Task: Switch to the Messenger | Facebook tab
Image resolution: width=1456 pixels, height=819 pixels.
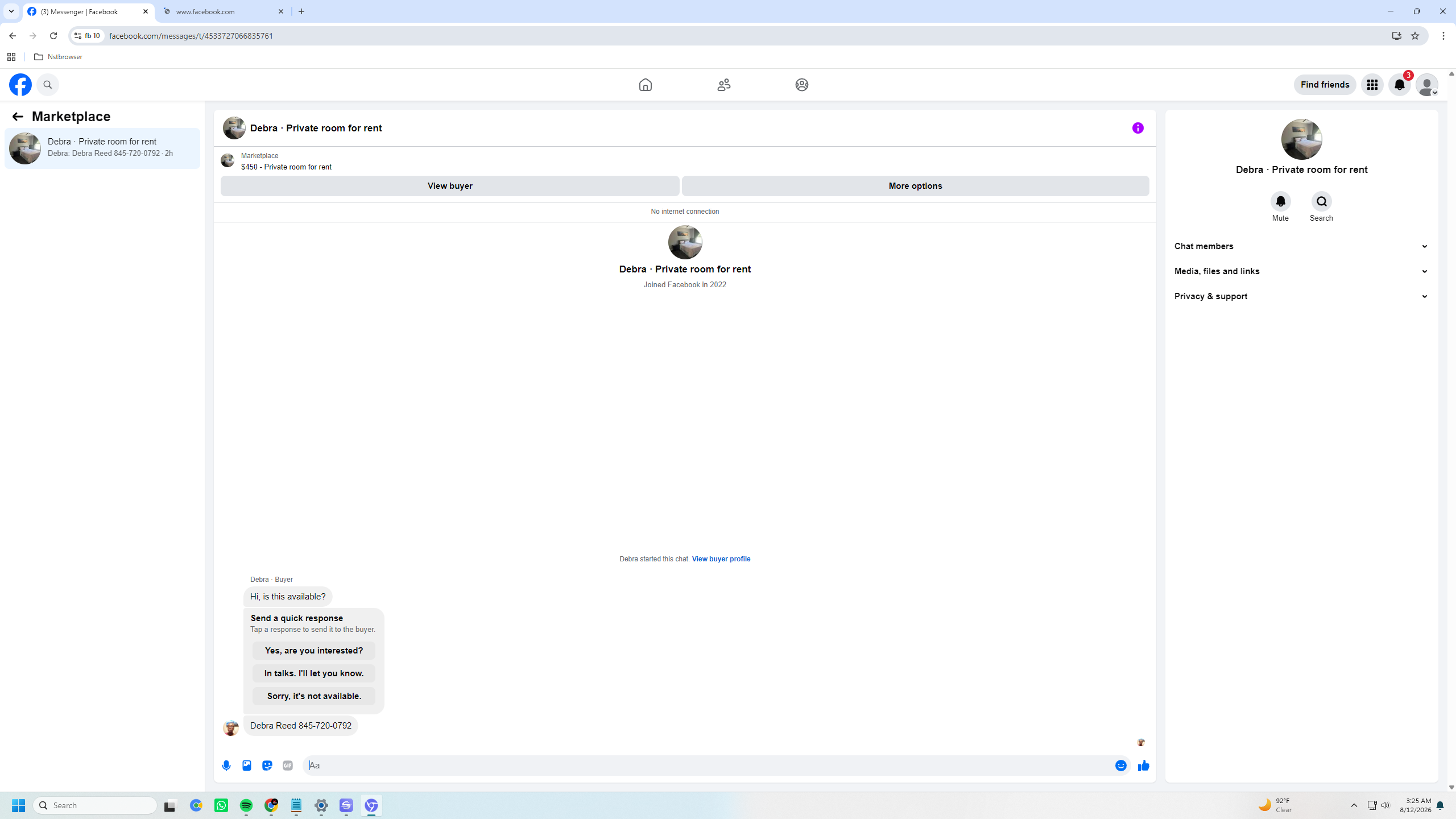Action: tap(88, 11)
